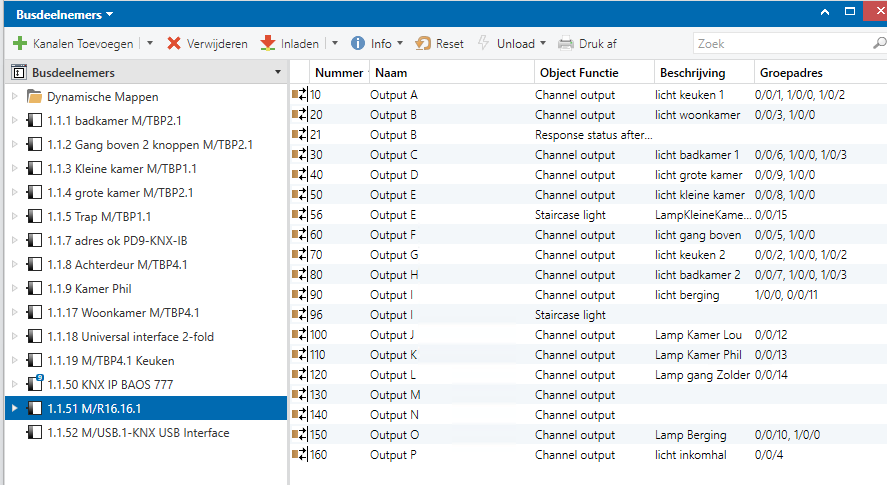Expand the 1.1.50 KNX IP BAOS 777 node
This screenshot has height=485, width=887.
(x=14, y=385)
